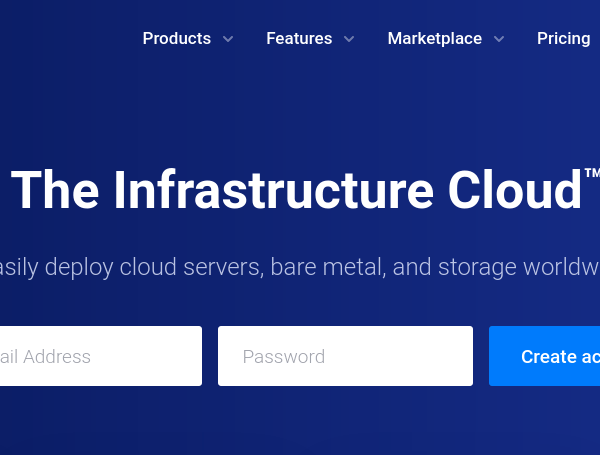The height and width of the screenshot is (455, 600).
Task: Open the Products navigation menu
Action: coord(177,38)
